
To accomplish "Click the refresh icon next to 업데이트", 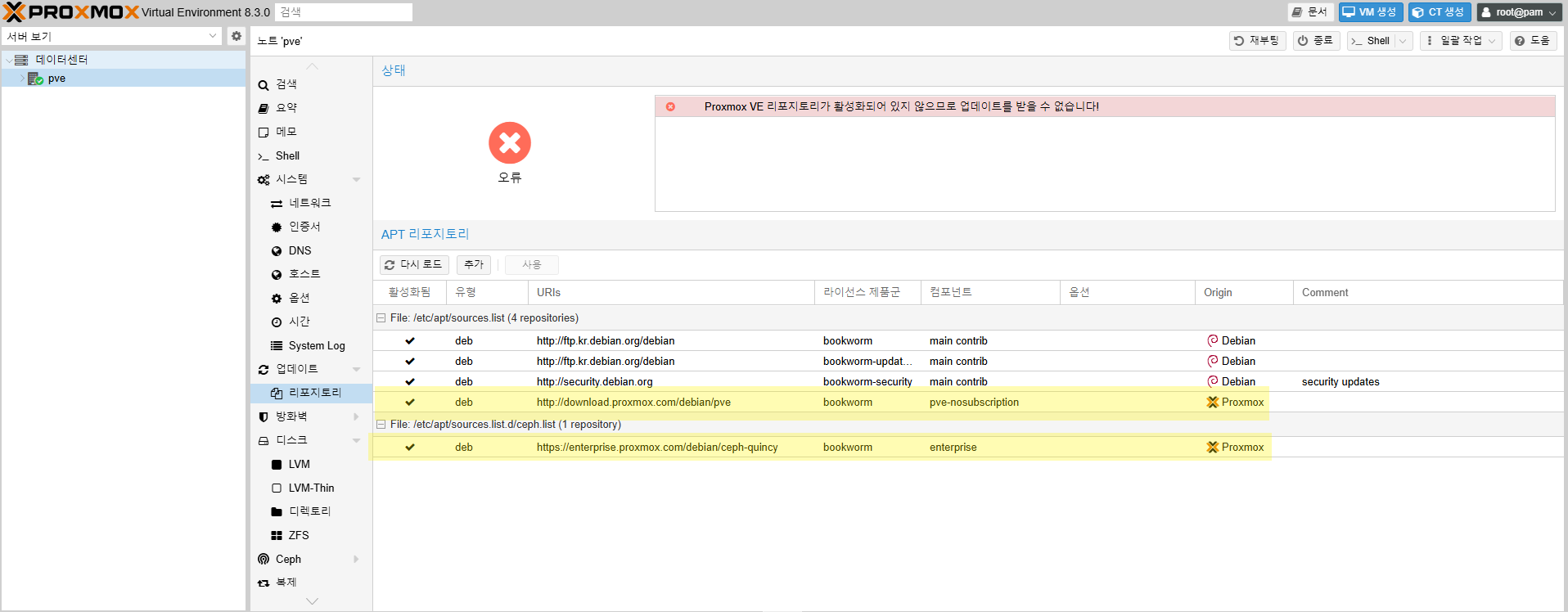I will point(264,369).
